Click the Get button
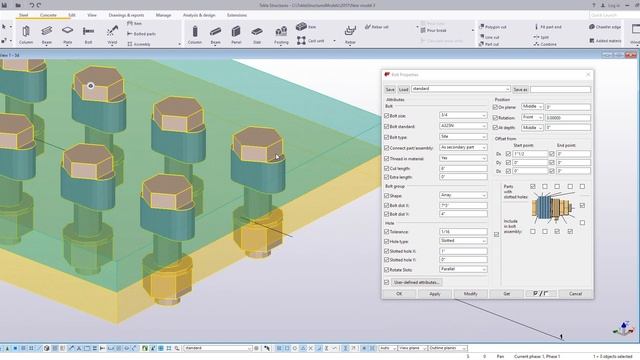The image size is (640, 360). [507, 293]
